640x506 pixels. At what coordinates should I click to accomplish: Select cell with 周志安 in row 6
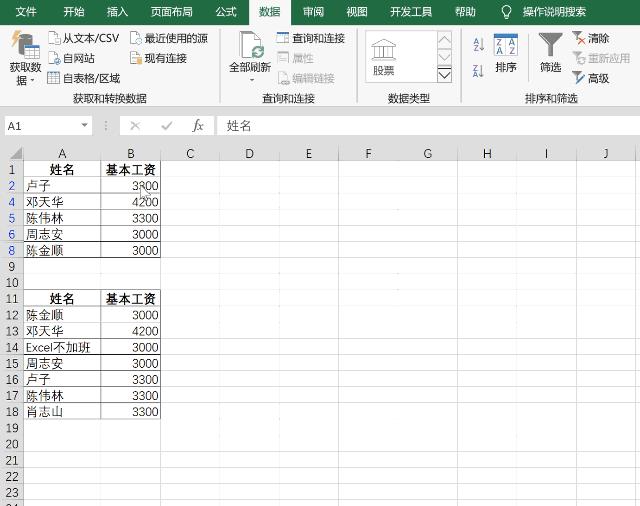pos(62,234)
